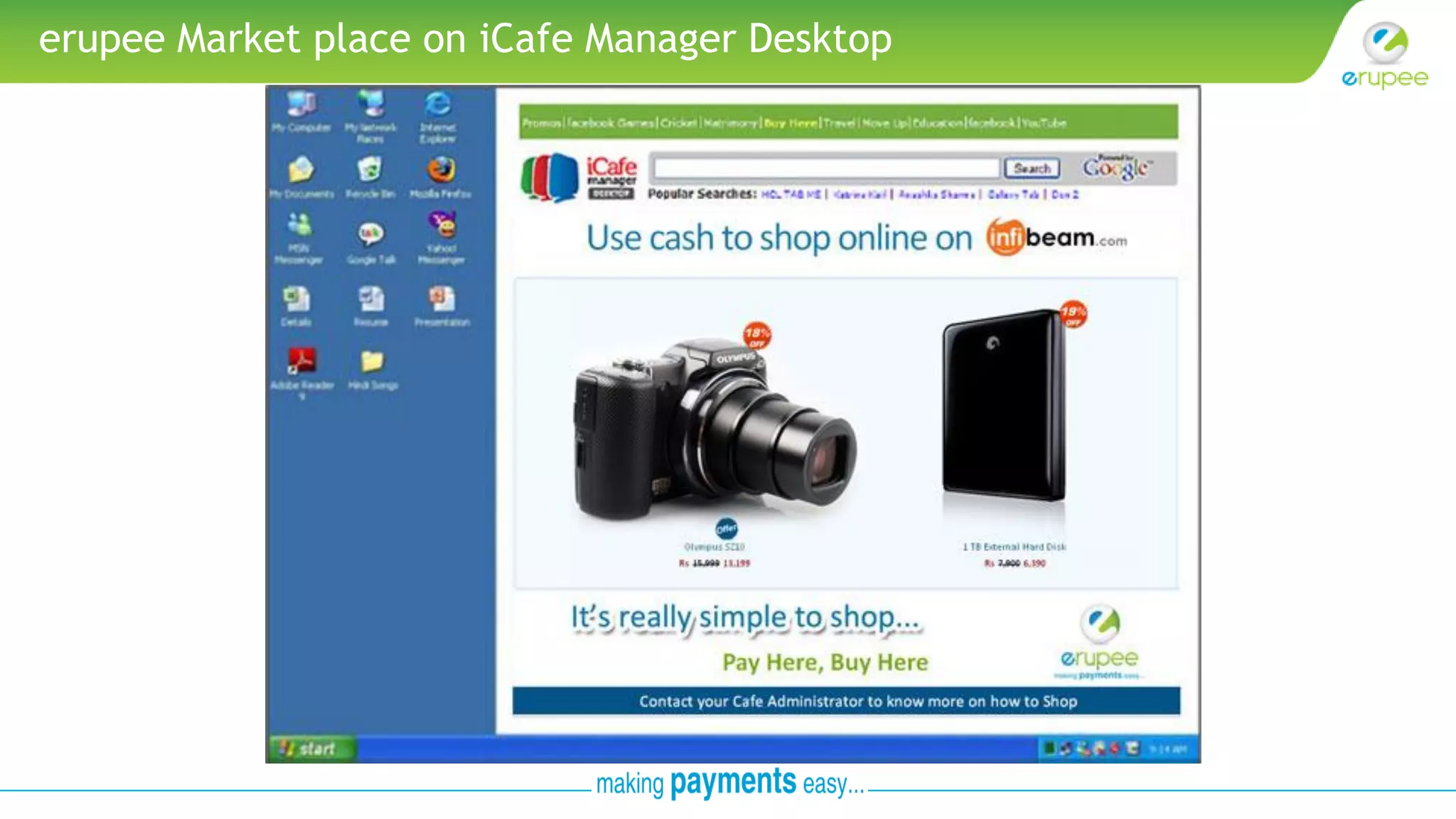Go to Cricket in the green menu bar
The image size is (1456, 819).
[678, 123]
